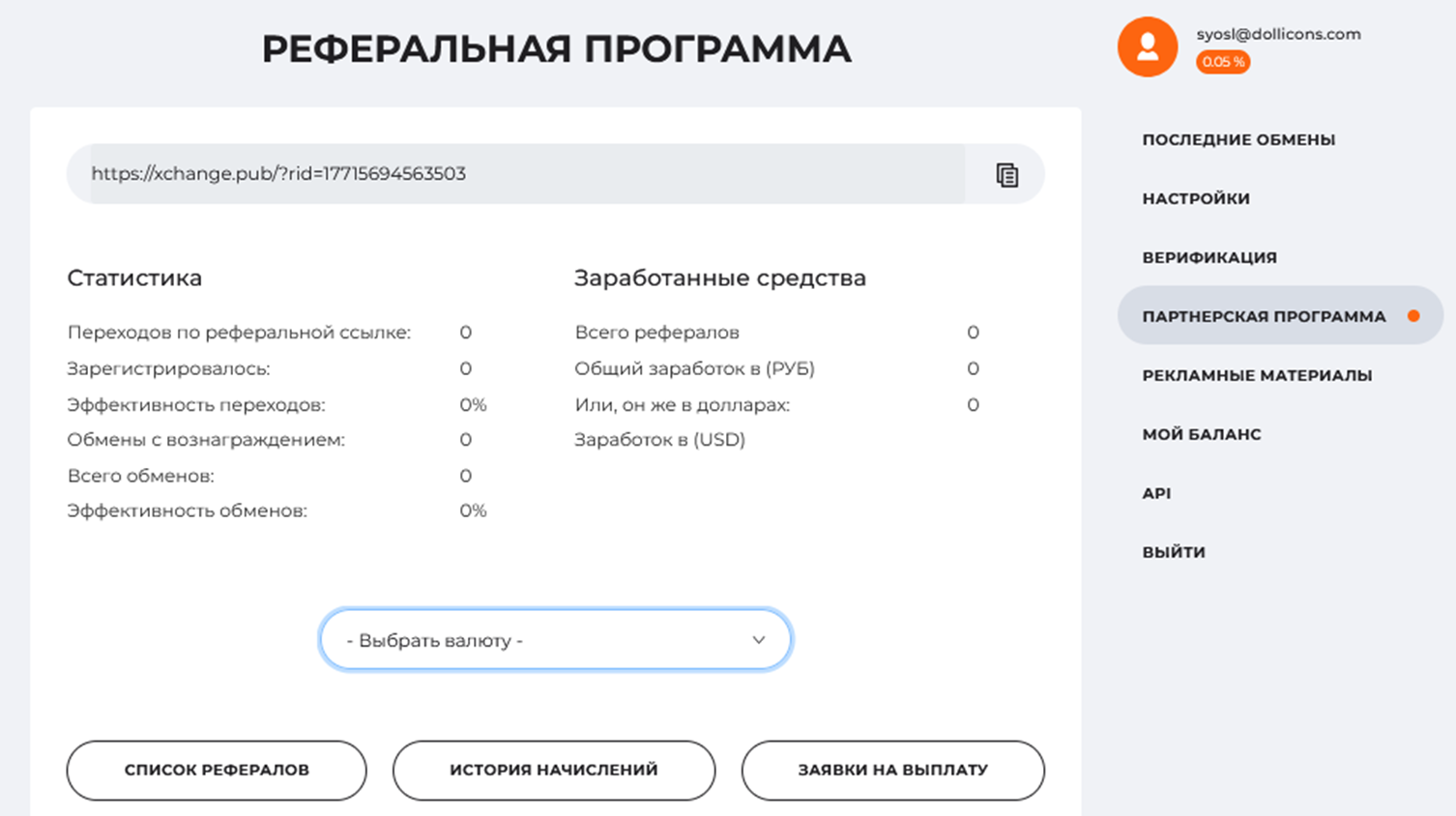The height and width of the screenshot is (816, 1456).
Task: Click the orange user avatar icon
Action: (x=1147, y=46)
